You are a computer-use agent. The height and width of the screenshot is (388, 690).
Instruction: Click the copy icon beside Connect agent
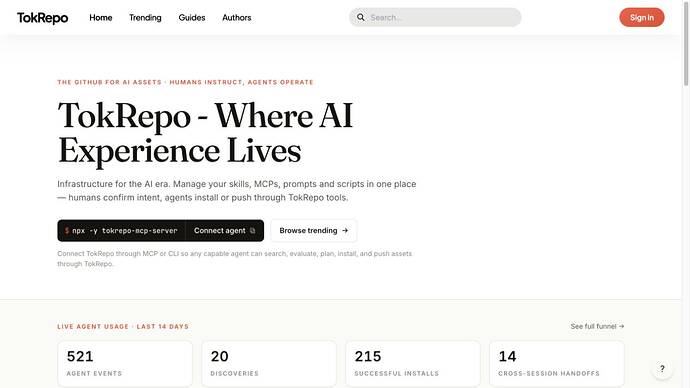pos(253,231)
